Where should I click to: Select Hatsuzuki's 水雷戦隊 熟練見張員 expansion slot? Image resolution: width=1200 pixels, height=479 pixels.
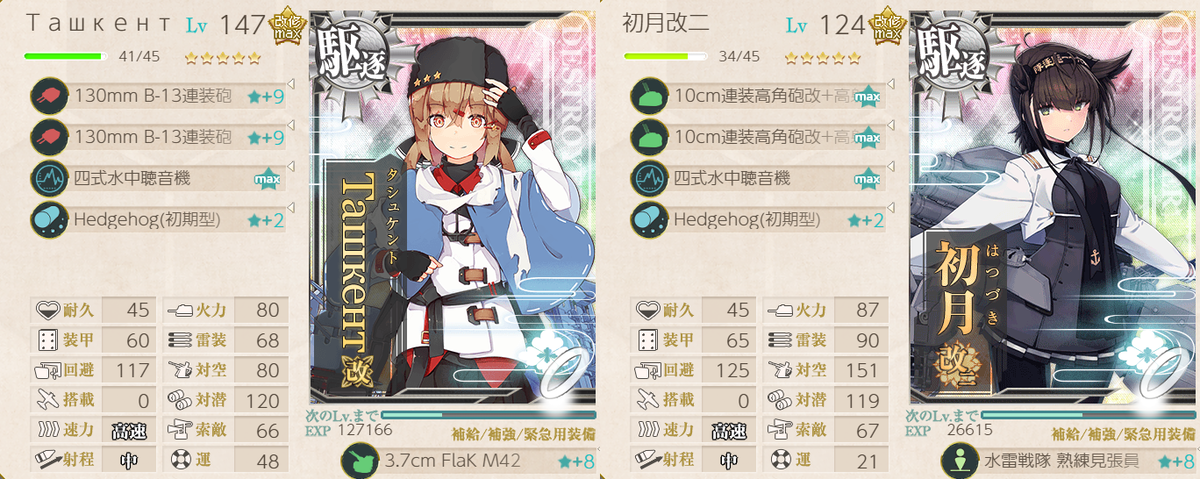coord(1070,461)
